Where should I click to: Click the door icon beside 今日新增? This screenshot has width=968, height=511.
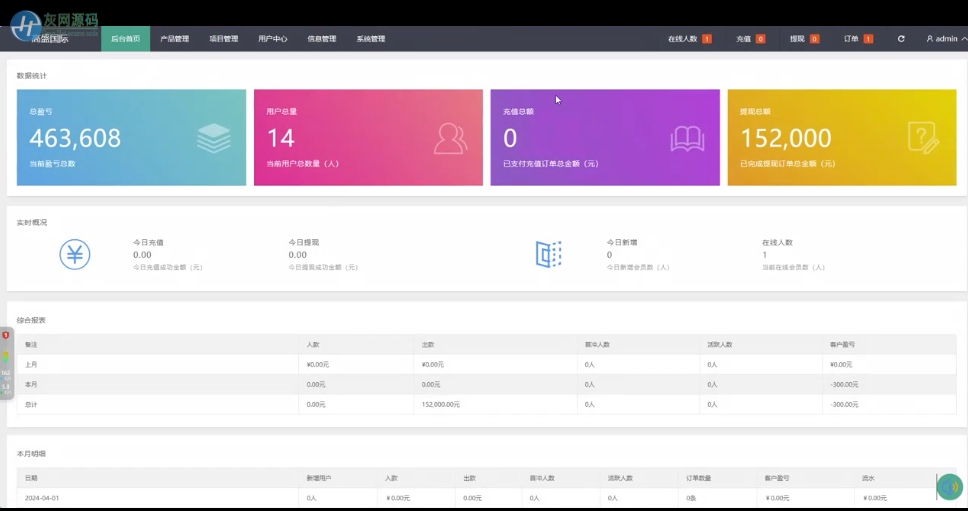pyautogui.click(x=549, y=254)
